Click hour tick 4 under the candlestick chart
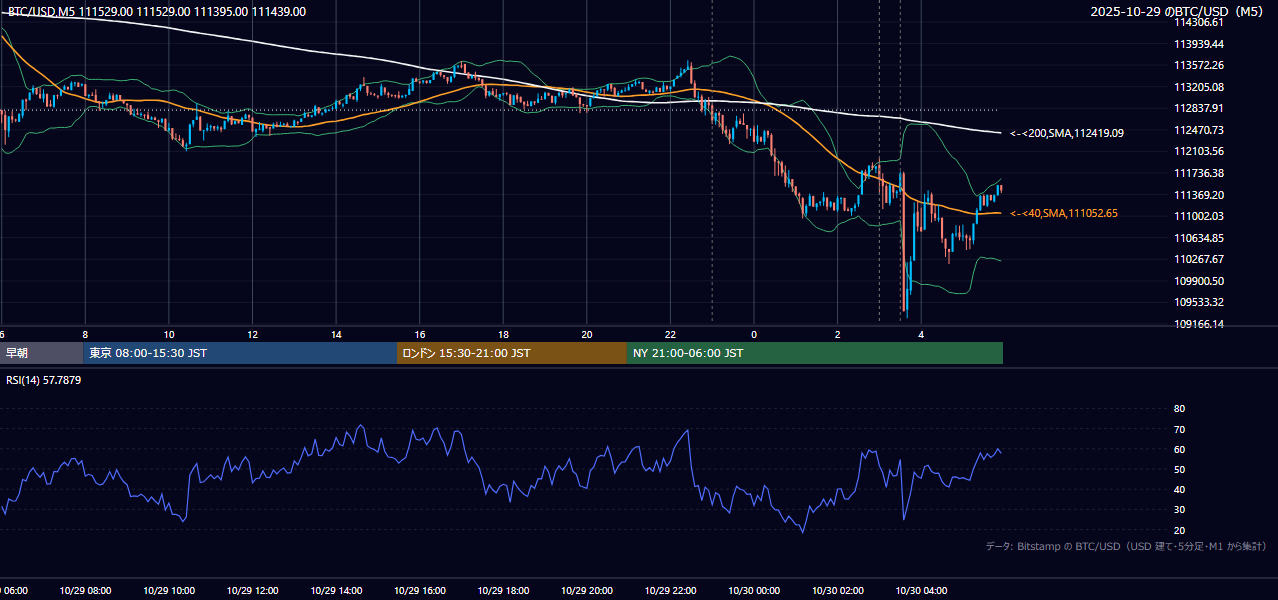 point(921,334)
